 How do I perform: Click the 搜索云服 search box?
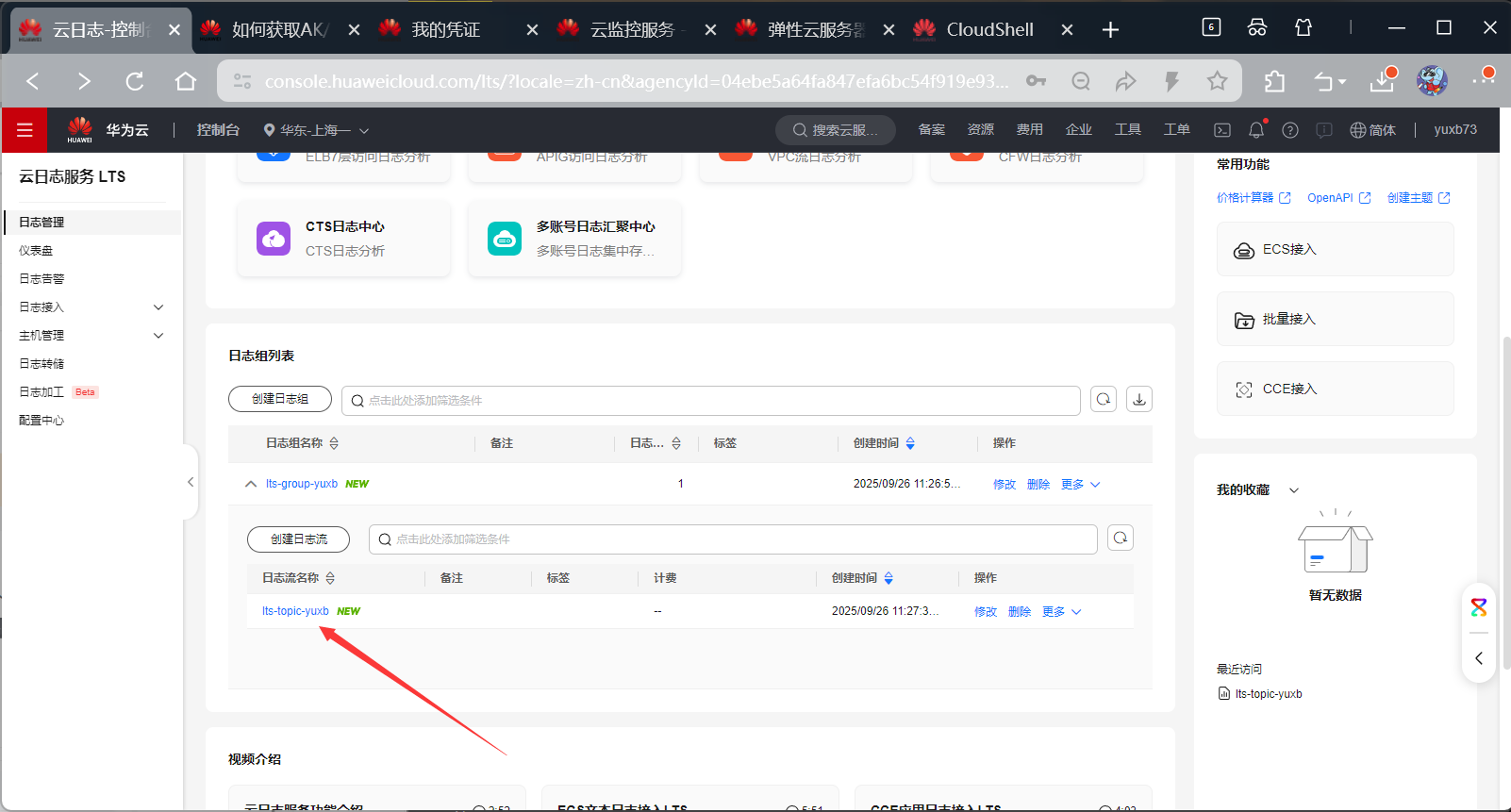836,130
